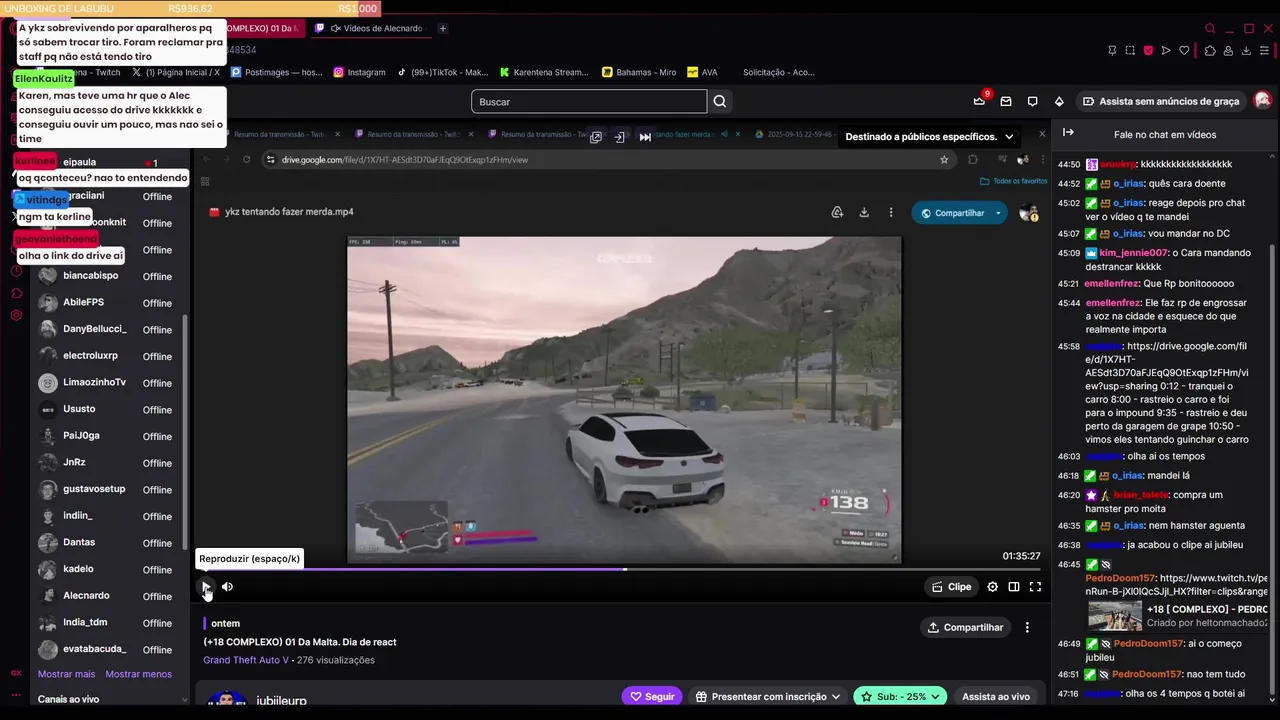Open the Bahamas - Miro bookmark
The height and width of the screenshot is (720, 1280).
click(x=639, y=72)
